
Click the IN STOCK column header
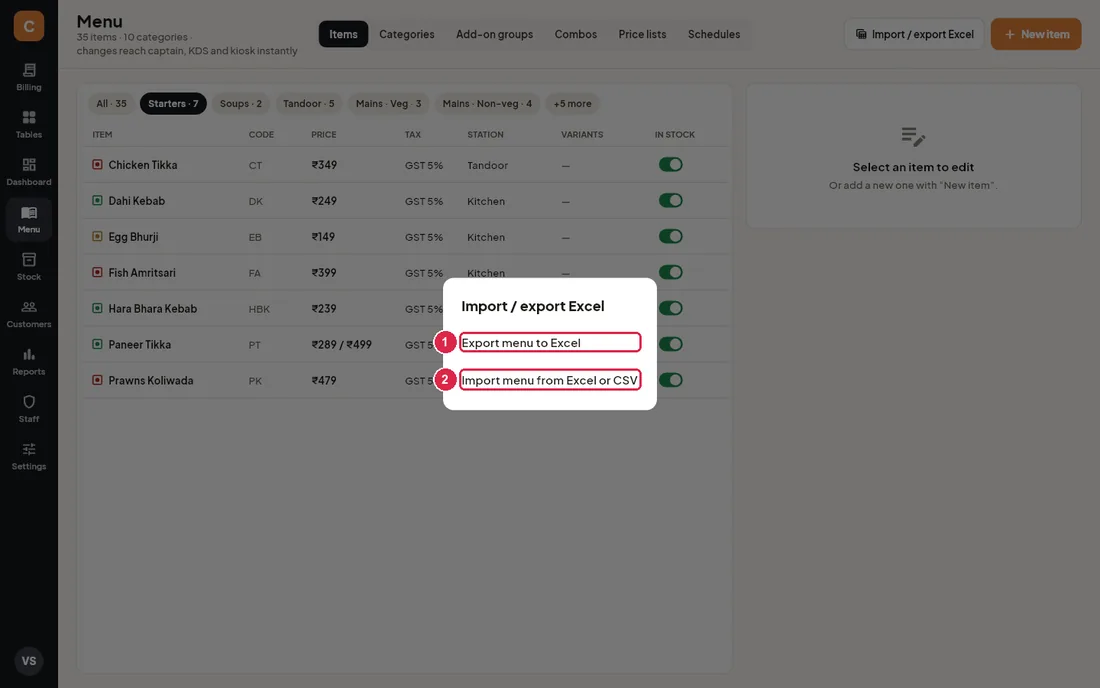[x=675, y=135]
